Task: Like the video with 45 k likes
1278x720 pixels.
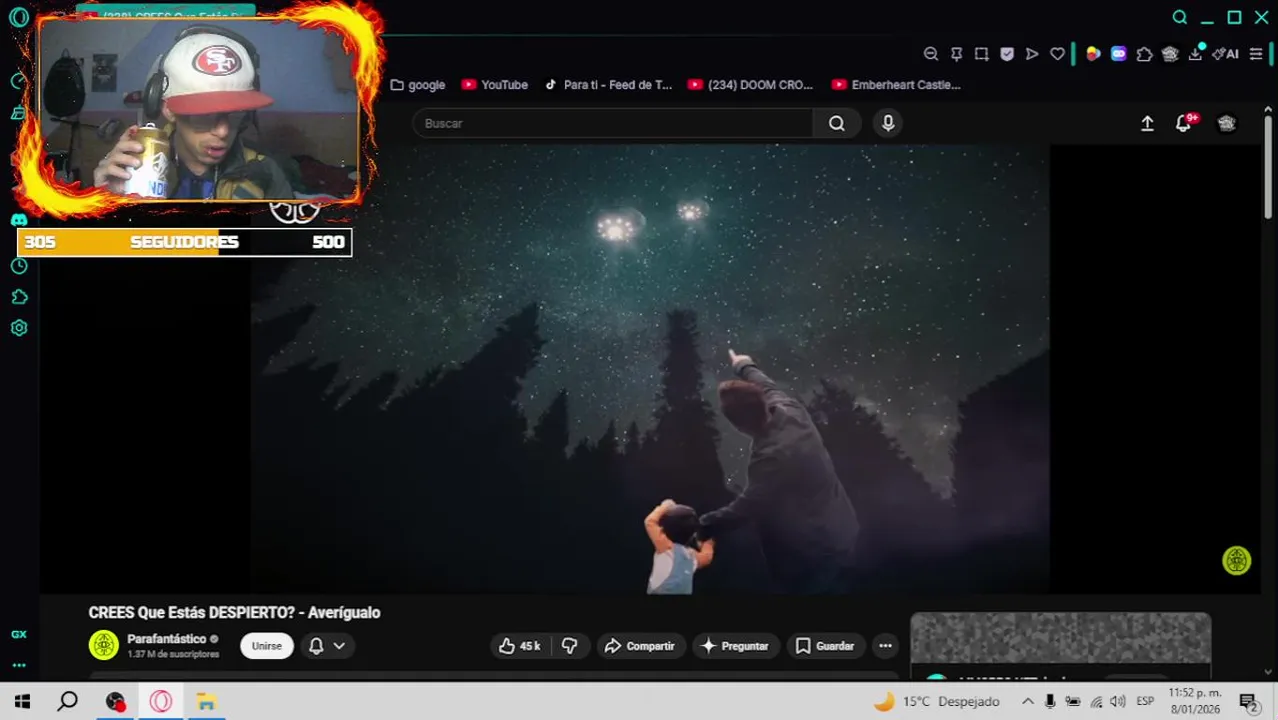Action: (520, 646)
